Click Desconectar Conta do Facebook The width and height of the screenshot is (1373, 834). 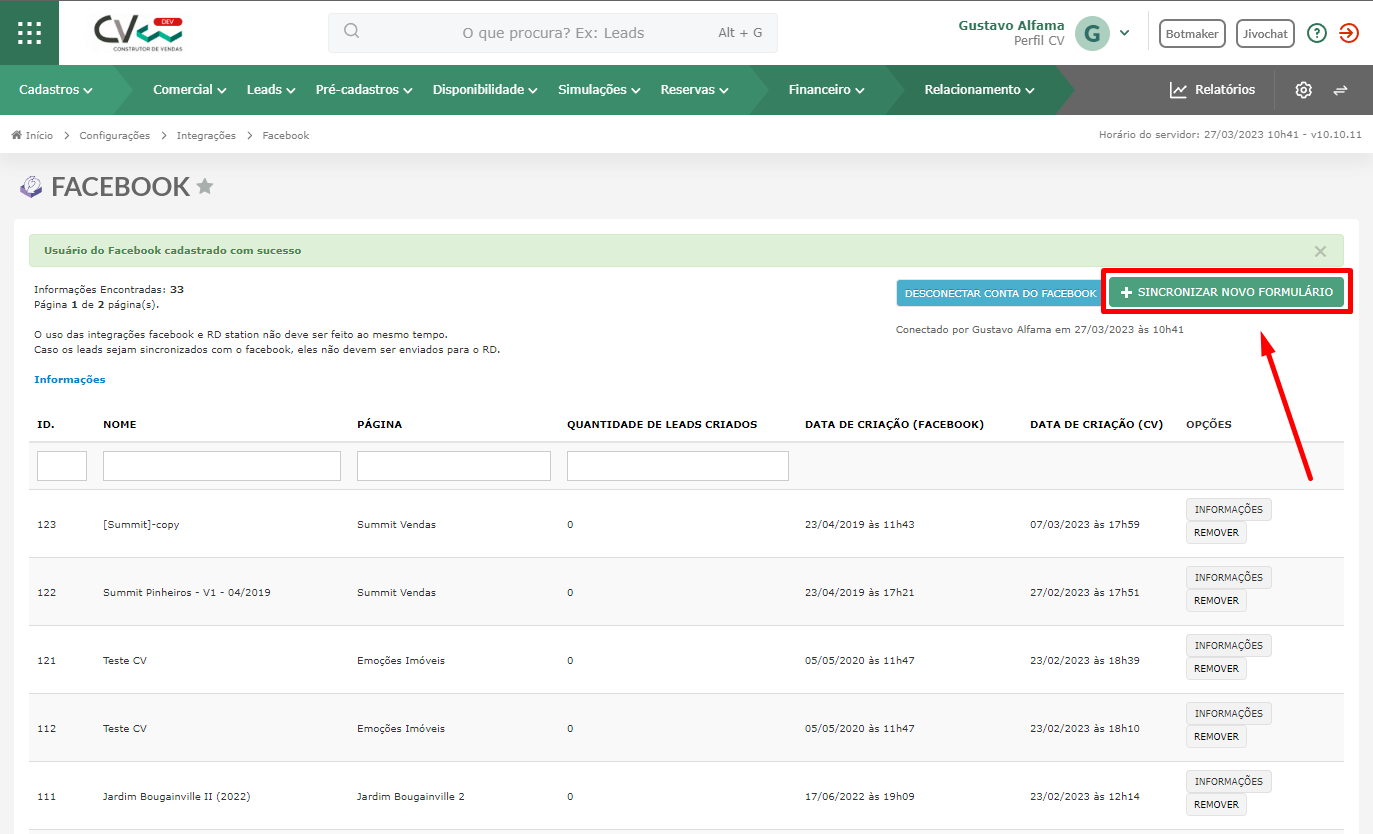coord(1000,293)
